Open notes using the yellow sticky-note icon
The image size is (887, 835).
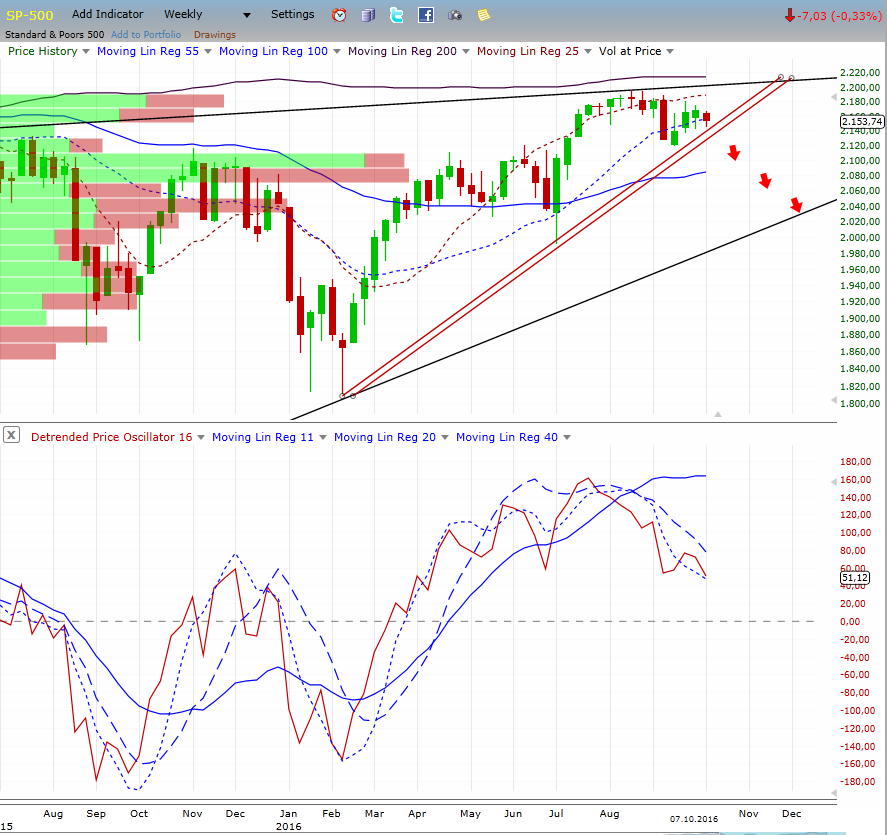(x=482, y=14)
